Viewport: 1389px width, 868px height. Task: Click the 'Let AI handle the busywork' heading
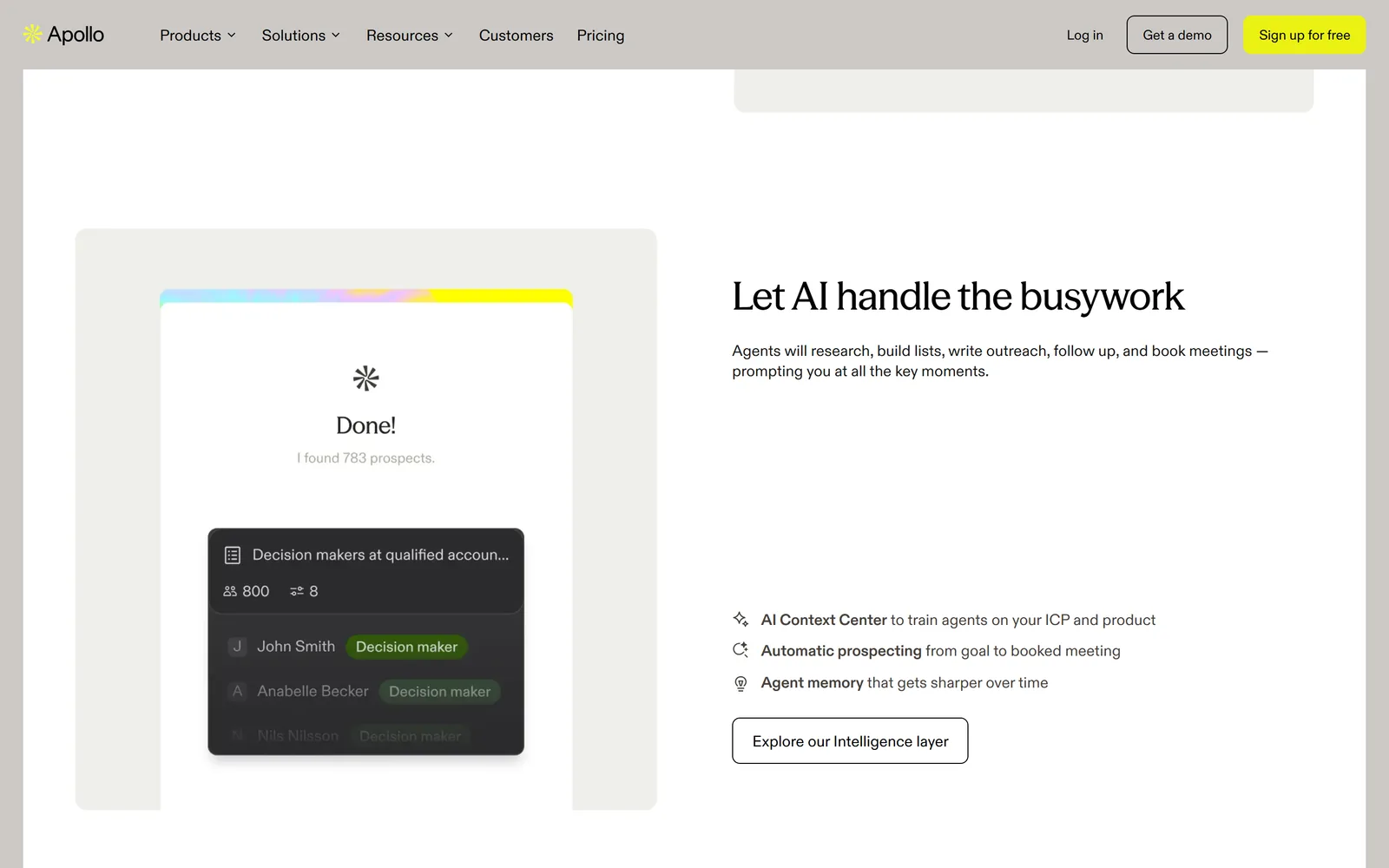[x=958, y=297]
